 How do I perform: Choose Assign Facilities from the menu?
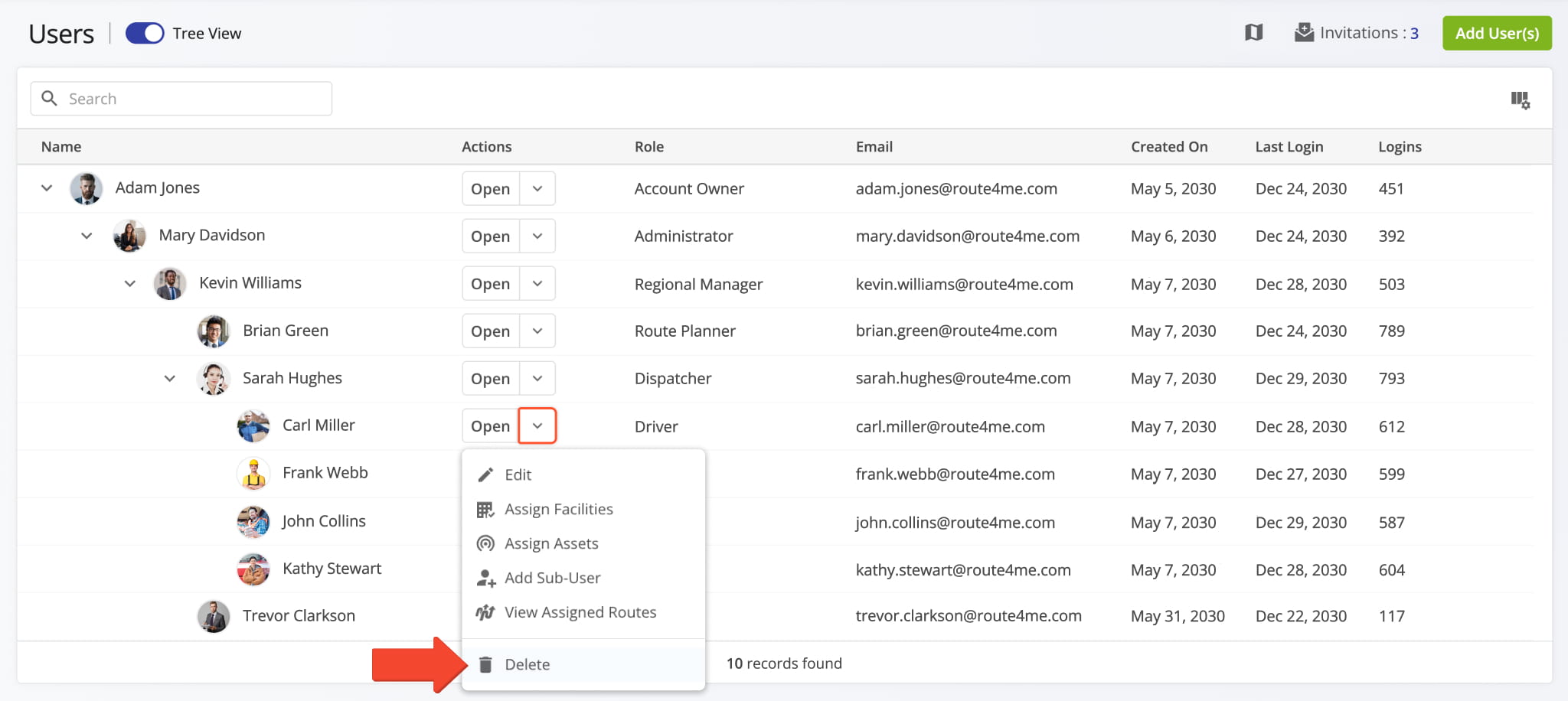(583, 509)
